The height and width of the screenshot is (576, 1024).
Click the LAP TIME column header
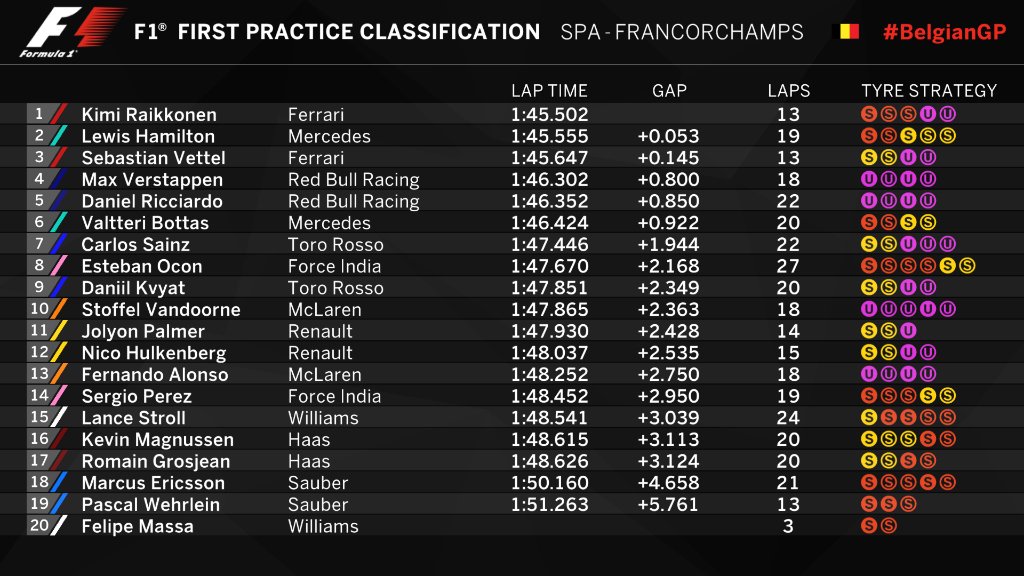pos(549,91)
